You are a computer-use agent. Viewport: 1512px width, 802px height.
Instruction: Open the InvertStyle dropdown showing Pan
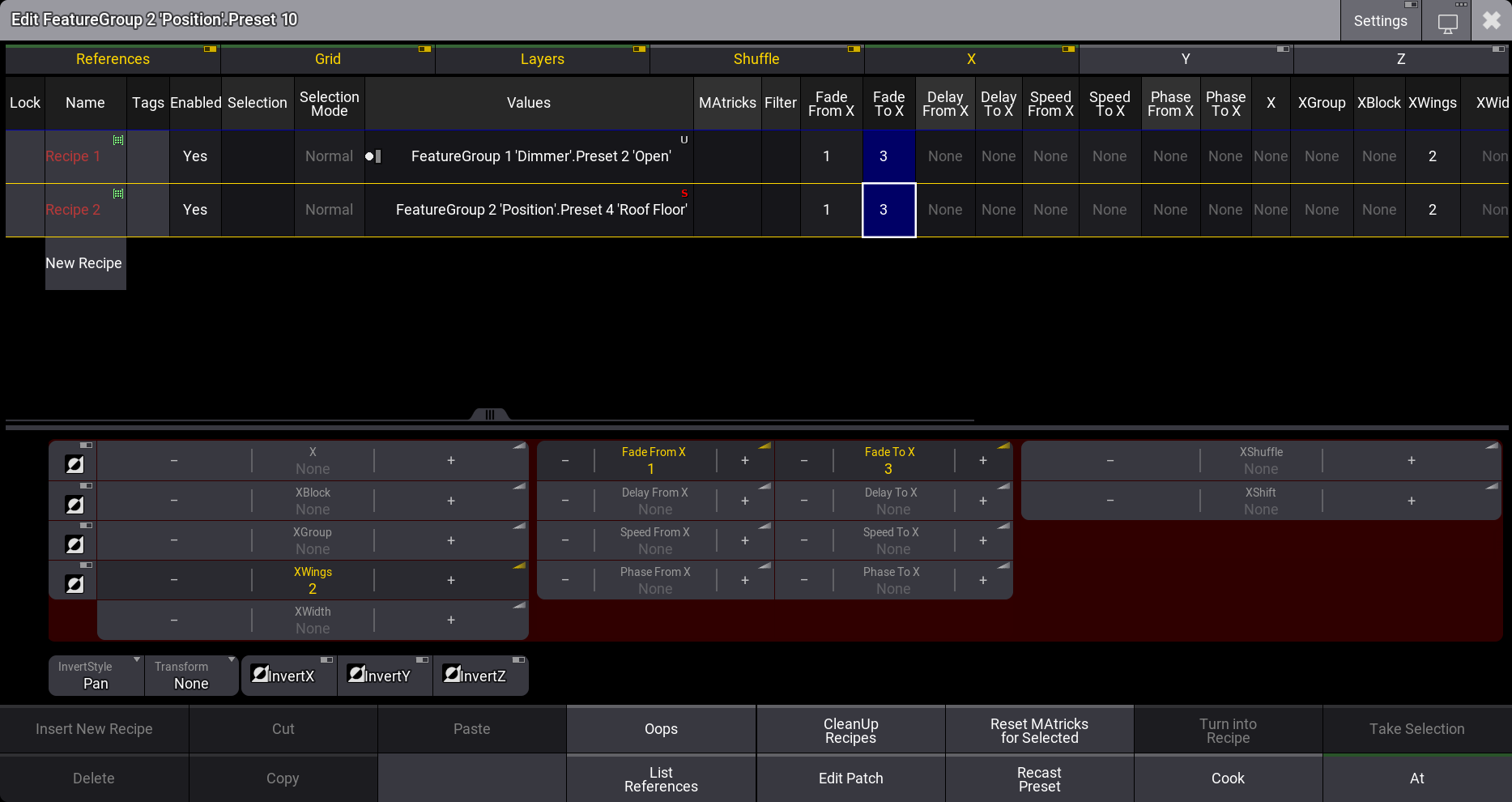95,675
